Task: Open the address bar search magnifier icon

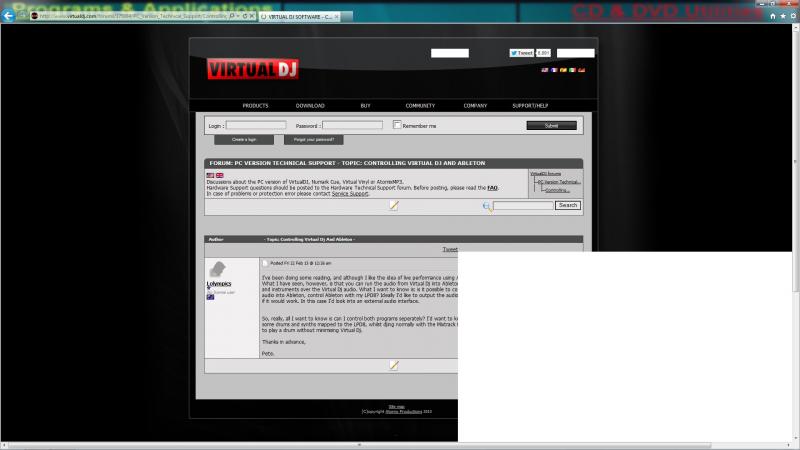Action: [x=232, y=16]
